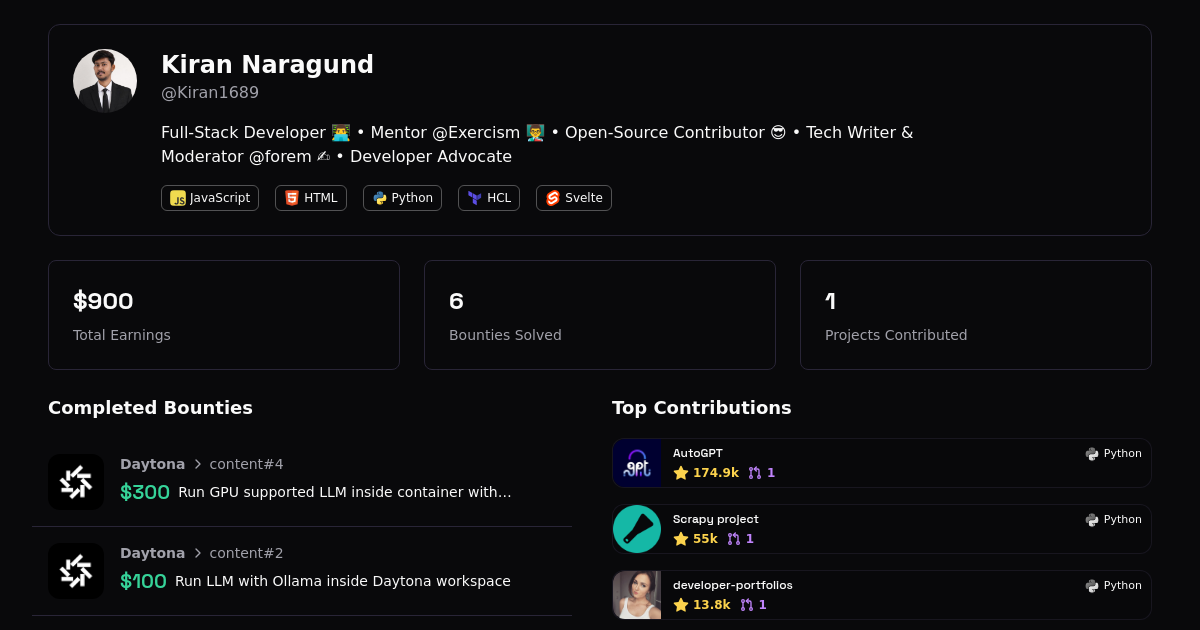Click the Svelte language badge
The height and width of the screenshot is (630, 1200).
click(x=574, y=198)
